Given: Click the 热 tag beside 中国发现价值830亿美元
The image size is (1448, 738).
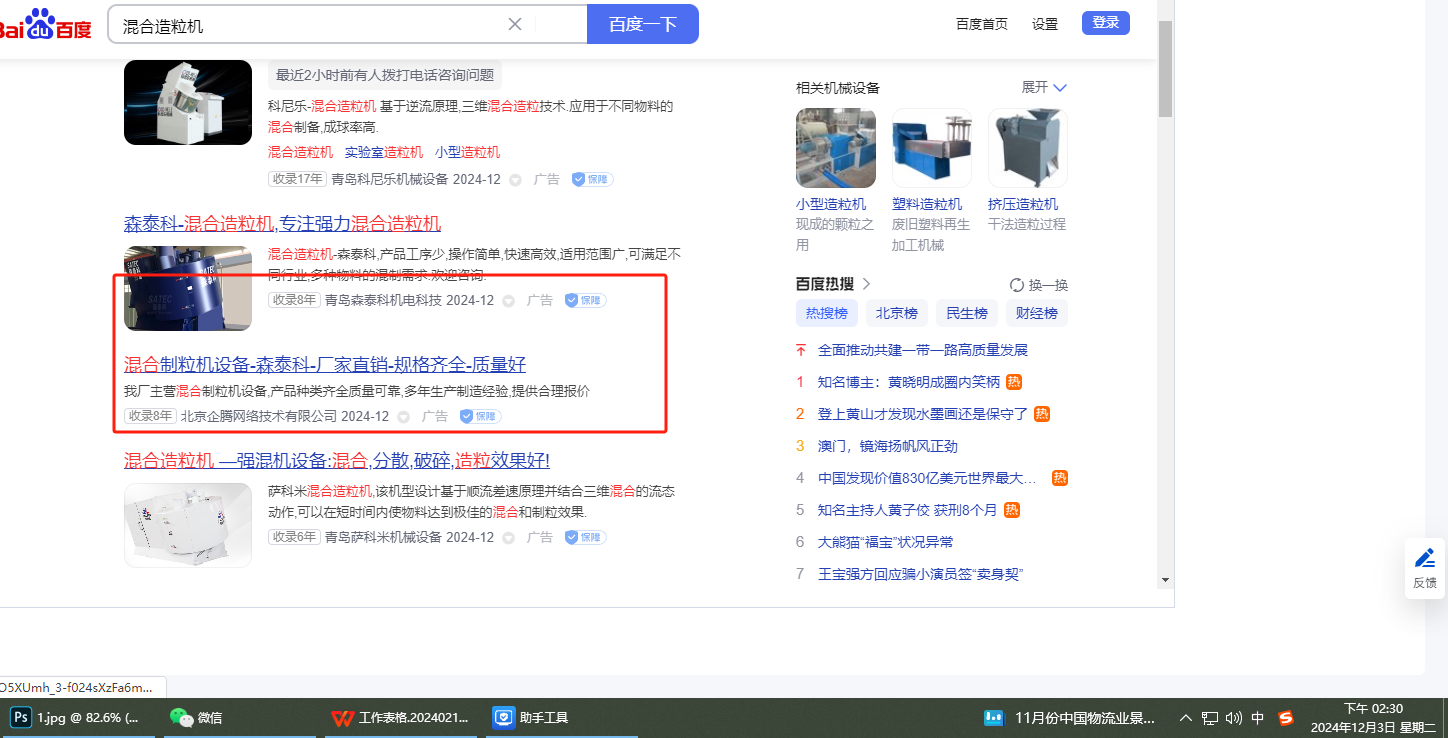Looking at the screenshot, I should tap(1060, 478).
